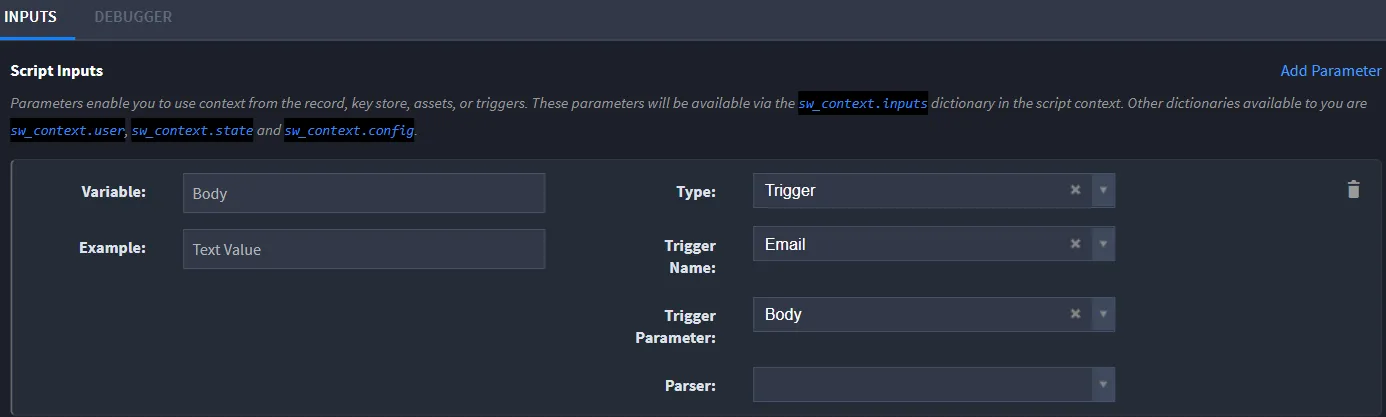Expand the Parser dropdown
Screen dimensions: 1386x417
pyautogui.click(x=1103, y=384)
